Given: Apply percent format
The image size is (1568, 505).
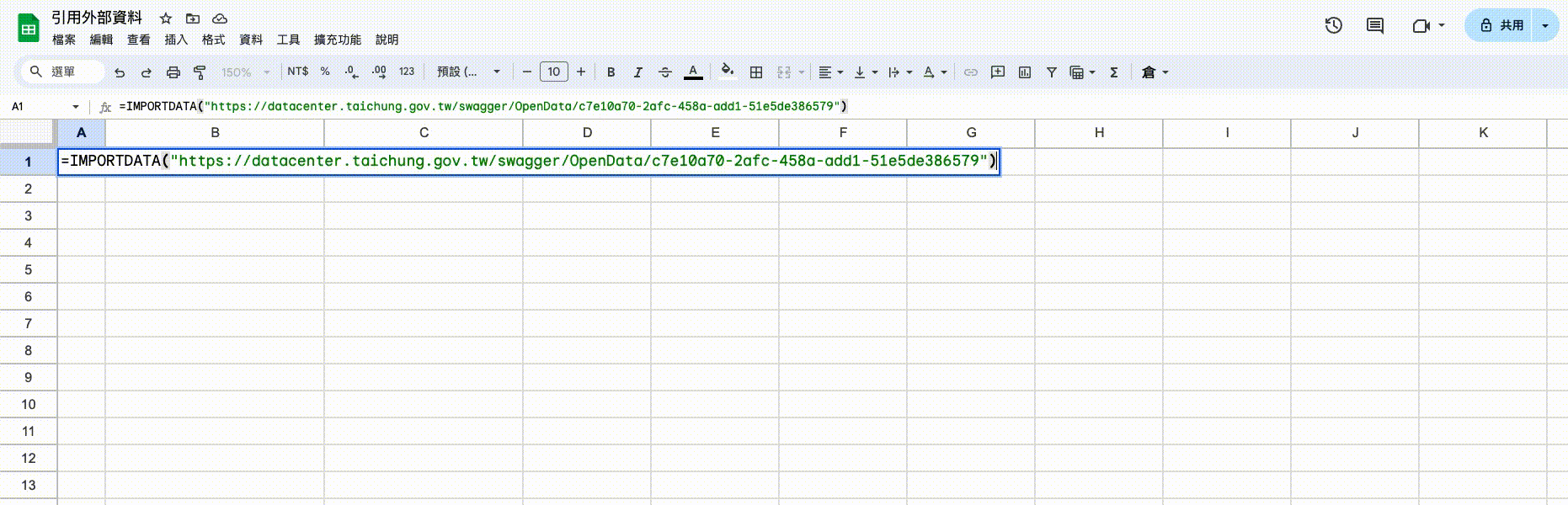Looking at the screenshot, I should coord(325,72).
